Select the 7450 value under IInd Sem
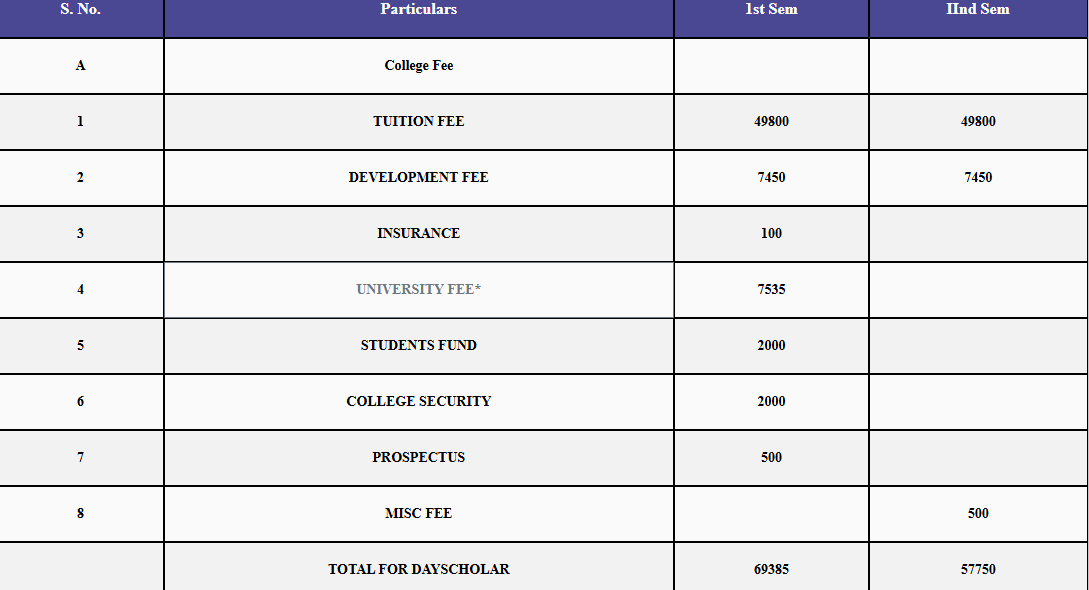1089x590 pixels. tap(978, 178)
